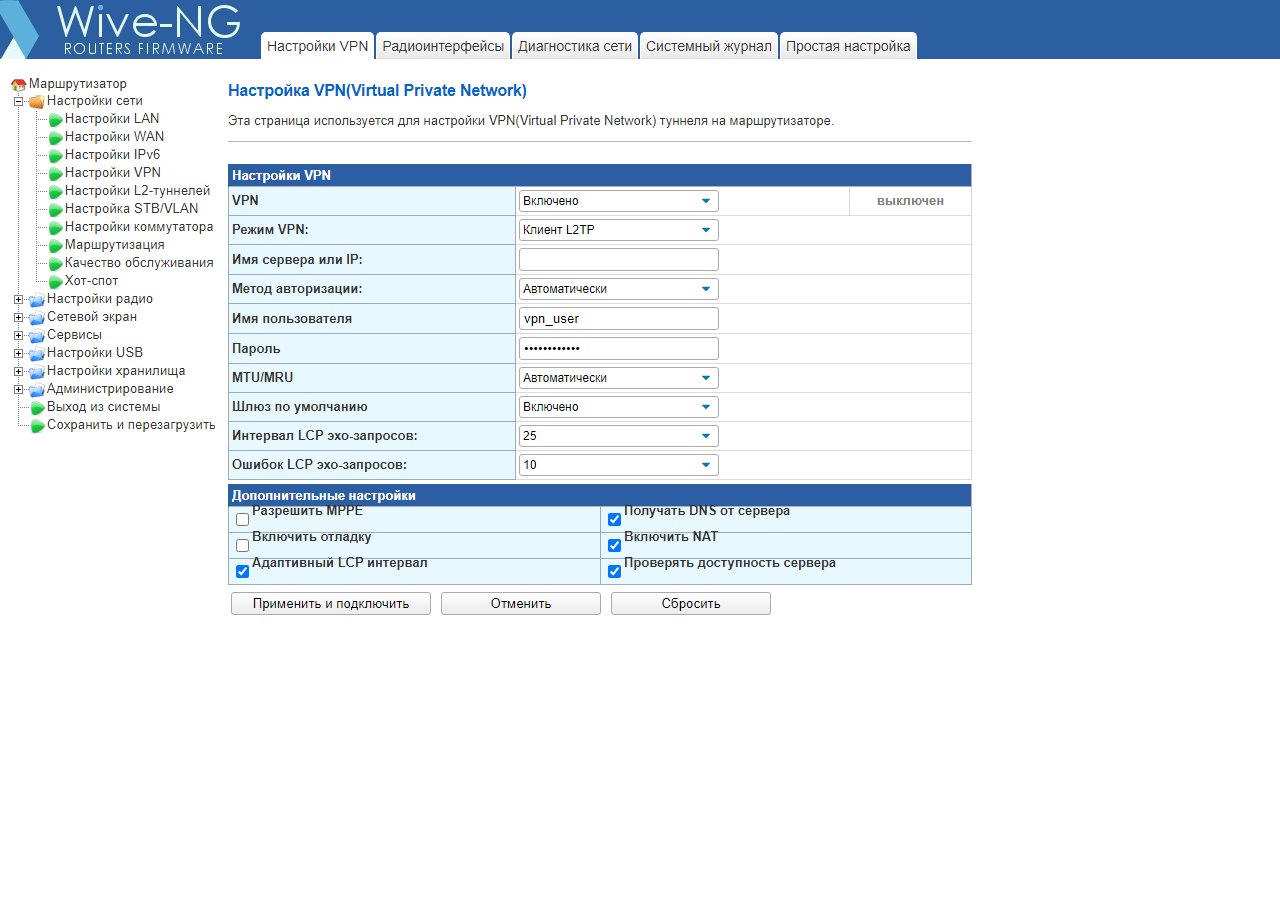The width and height of the screenshot is (1280, 913).
Task: Click the green icon beside Настройки IPv6
Action: (56, 156)
